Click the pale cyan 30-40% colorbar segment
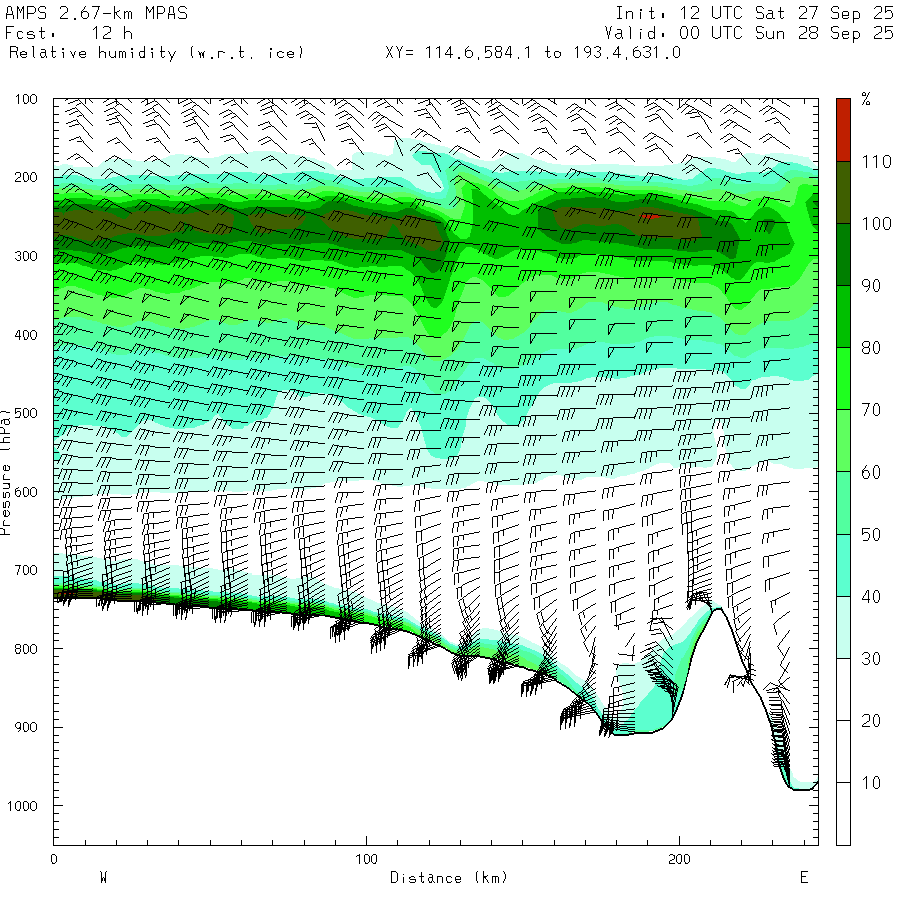Viewport: 900px width, 900px height. (x=843, y=627)
